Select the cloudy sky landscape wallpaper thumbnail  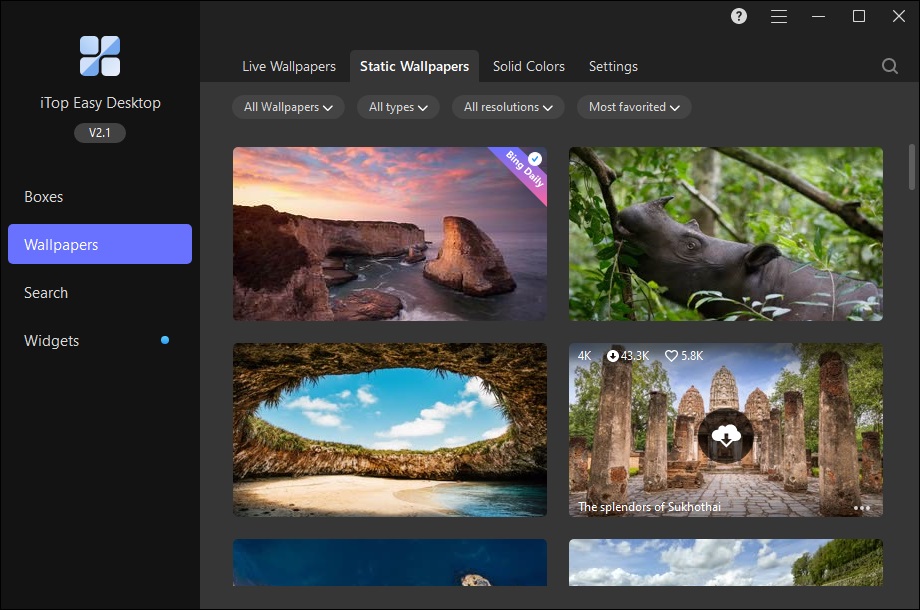pyautogui.click(x=726, y=562)
